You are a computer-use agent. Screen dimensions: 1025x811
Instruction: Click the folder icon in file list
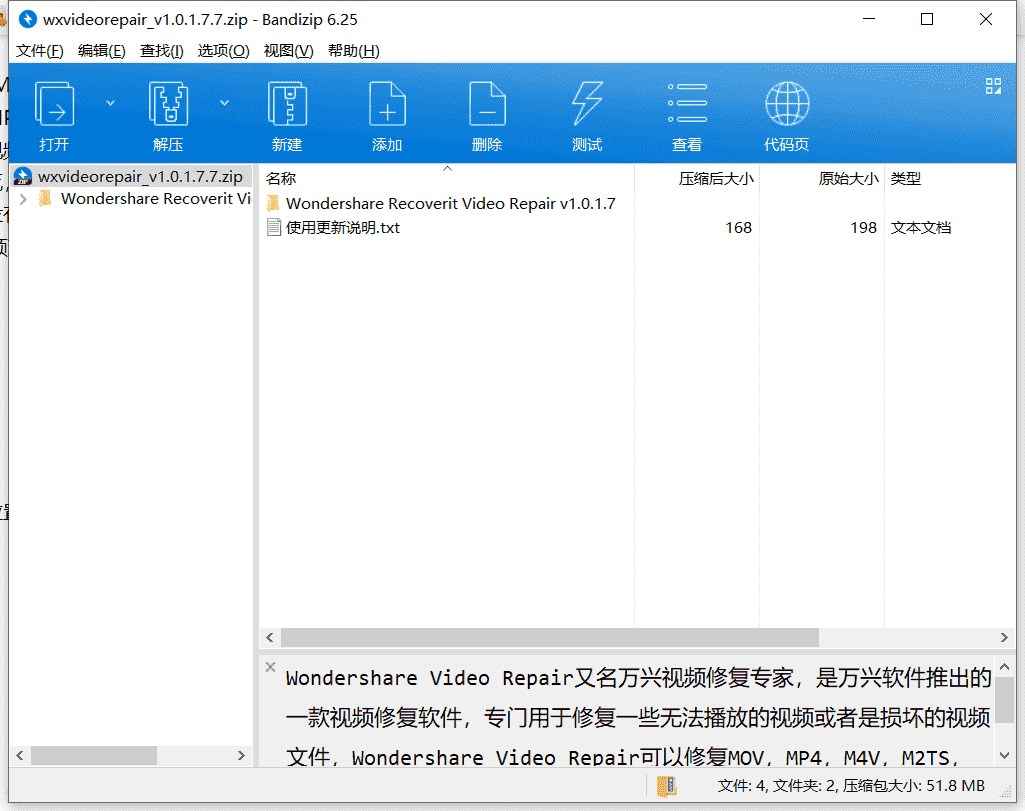pos(273,203)
